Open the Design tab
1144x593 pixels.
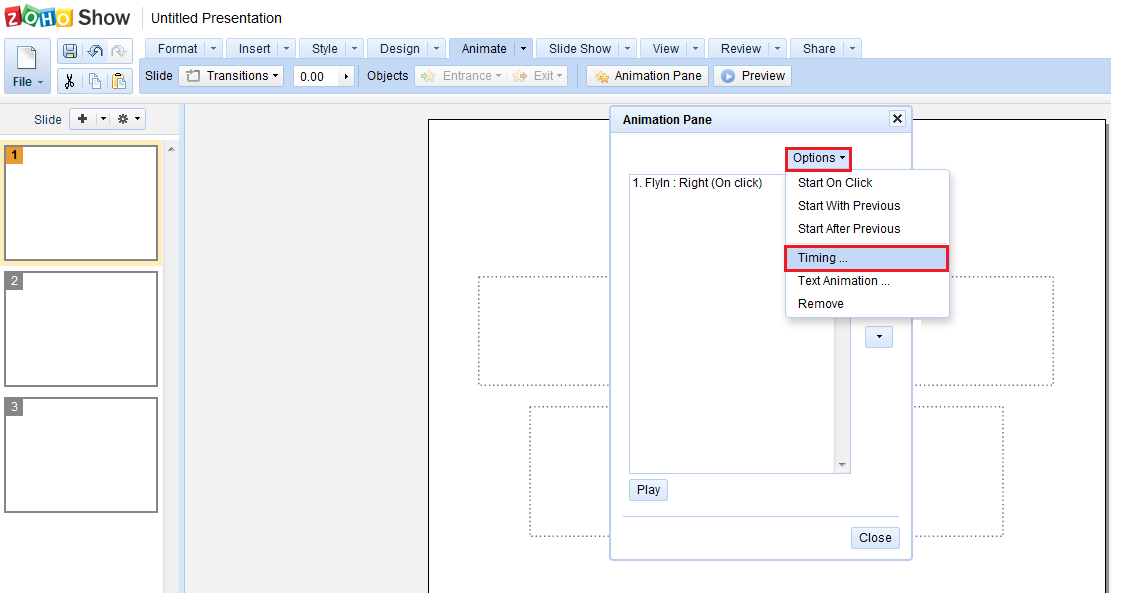pyautogui.click(x=400, y=49)
